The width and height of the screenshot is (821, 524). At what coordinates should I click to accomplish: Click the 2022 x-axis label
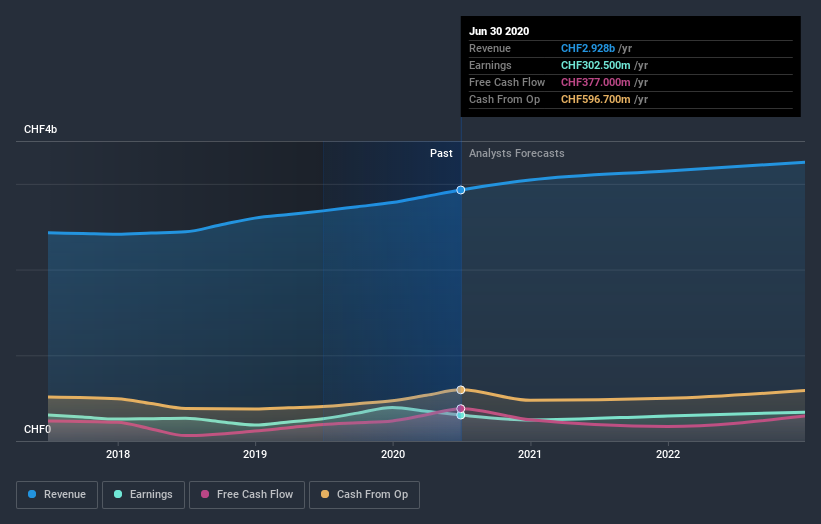tap(668, 454)
